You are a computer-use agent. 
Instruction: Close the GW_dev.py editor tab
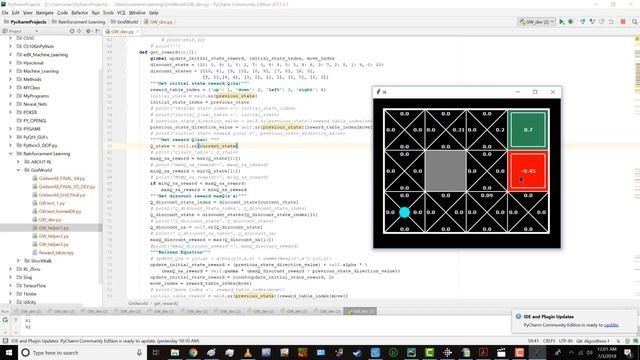(138, 31)
